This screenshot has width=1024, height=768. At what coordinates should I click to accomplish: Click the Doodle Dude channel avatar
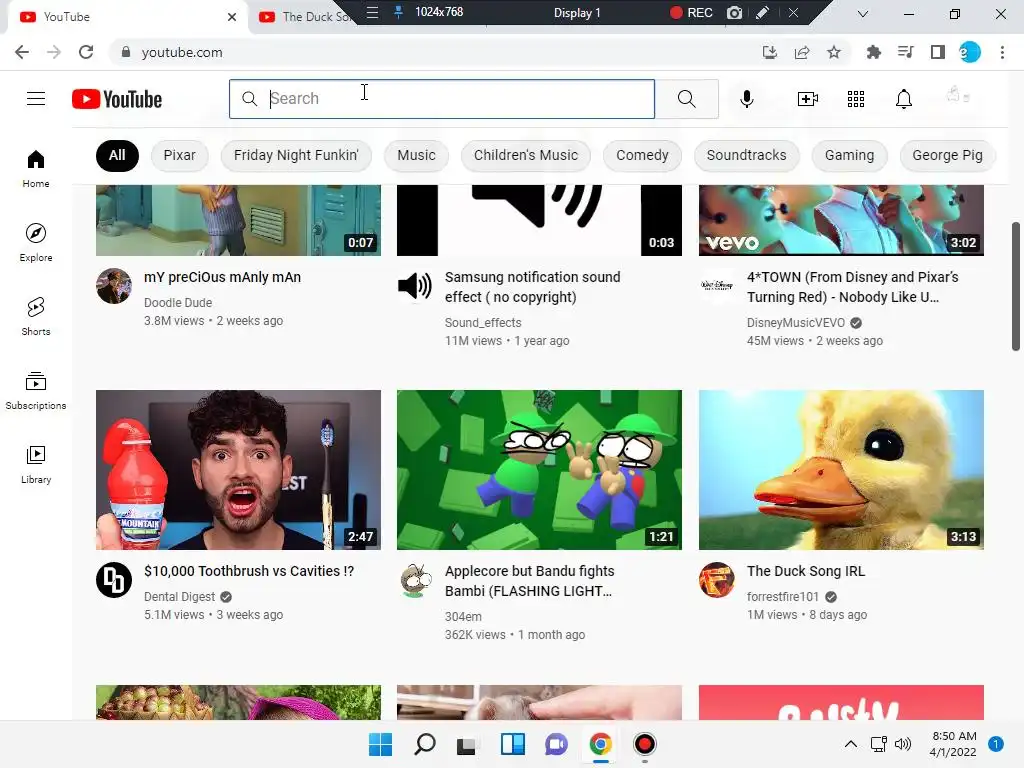[x=114, y=286]
